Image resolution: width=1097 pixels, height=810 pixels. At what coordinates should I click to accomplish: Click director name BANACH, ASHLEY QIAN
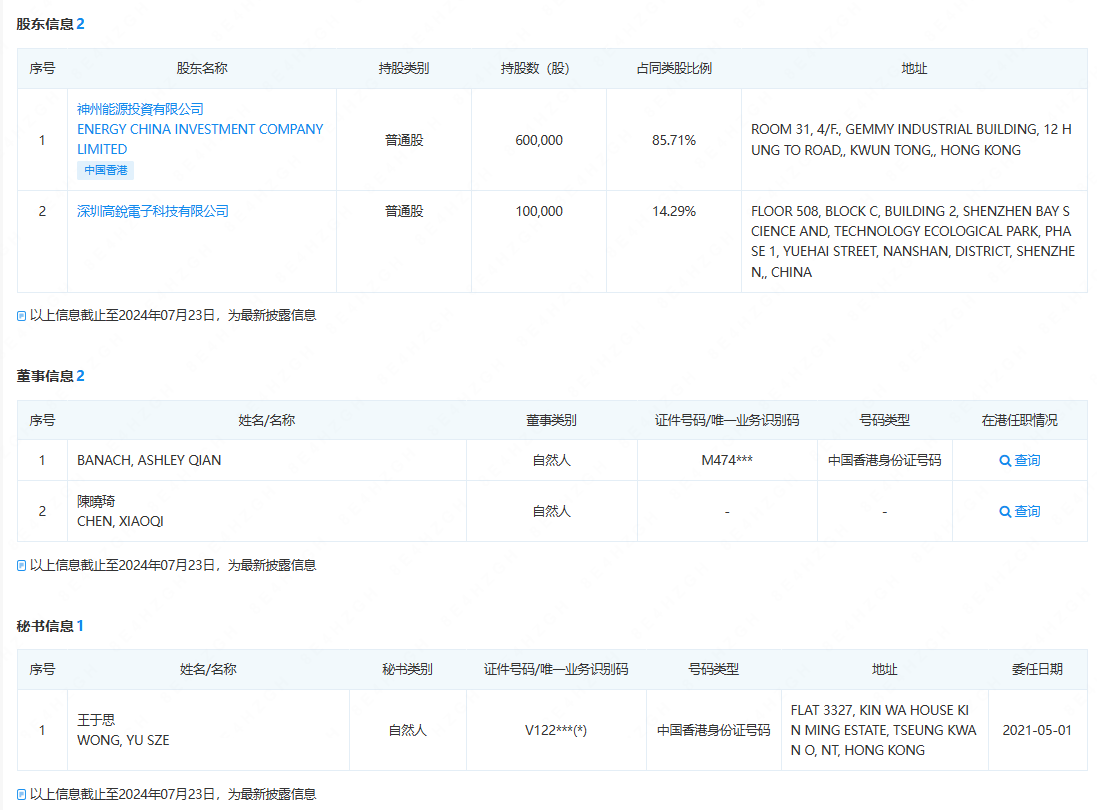click(x=149, y=461)
